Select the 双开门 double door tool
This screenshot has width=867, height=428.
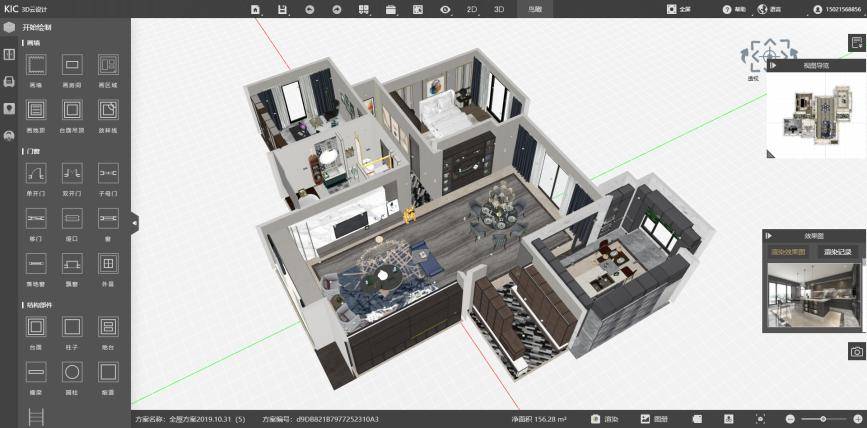coord(72,179)
